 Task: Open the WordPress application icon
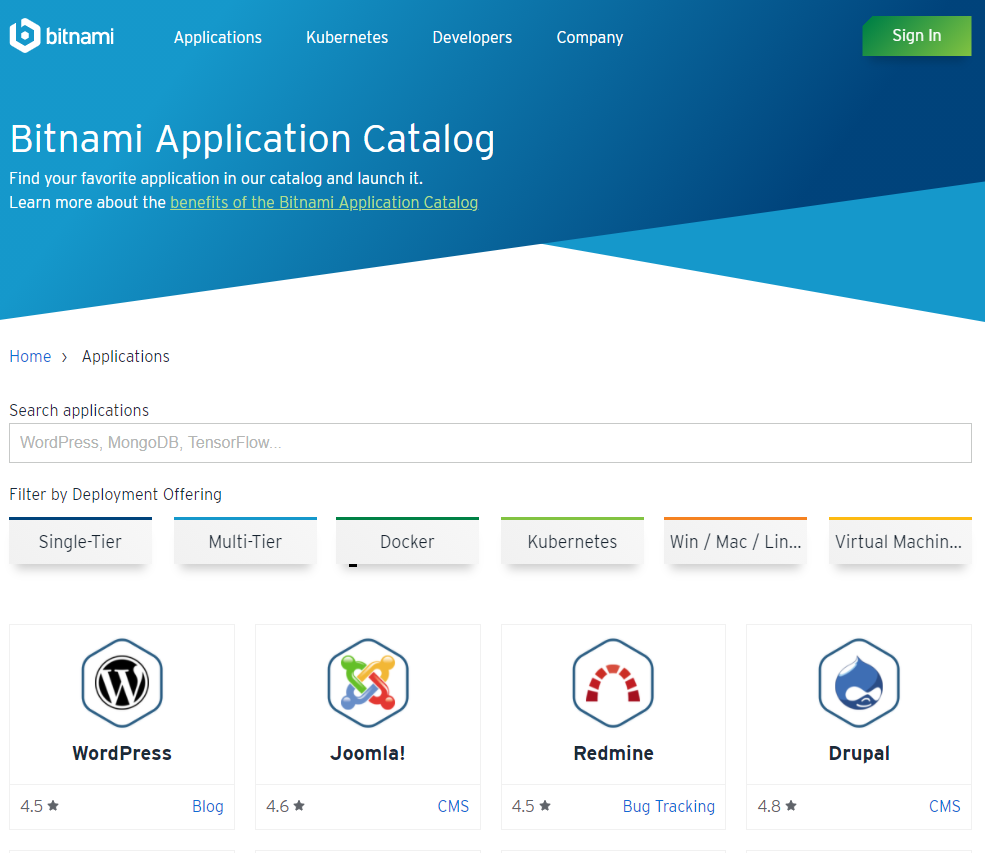pos(122,683)
